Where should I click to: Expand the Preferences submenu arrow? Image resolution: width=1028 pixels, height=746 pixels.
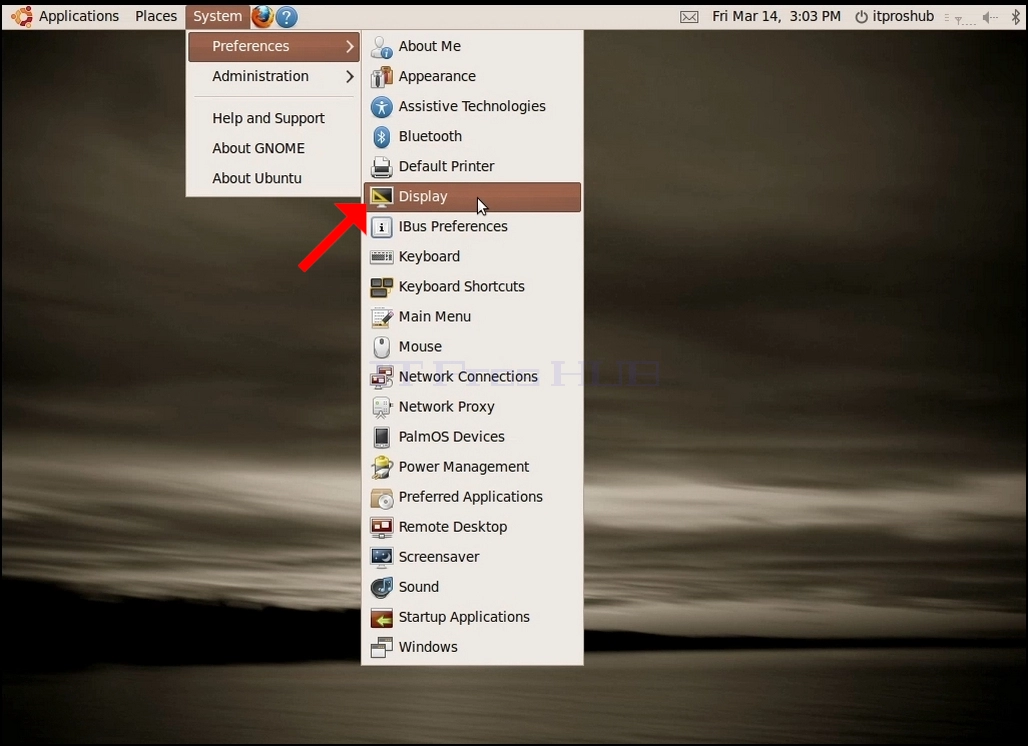tap(349, 47)
